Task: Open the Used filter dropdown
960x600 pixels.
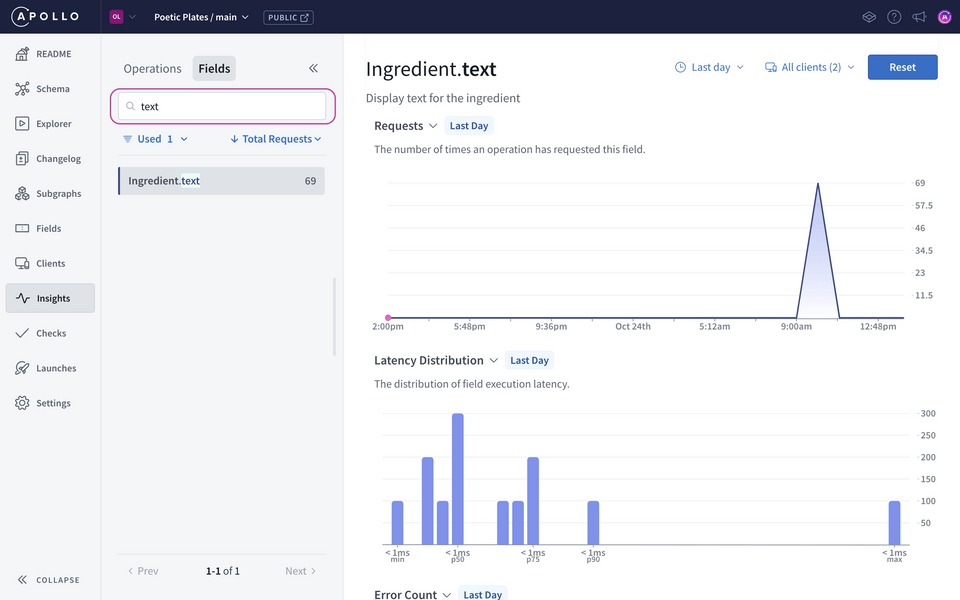Action: (156, 139)
